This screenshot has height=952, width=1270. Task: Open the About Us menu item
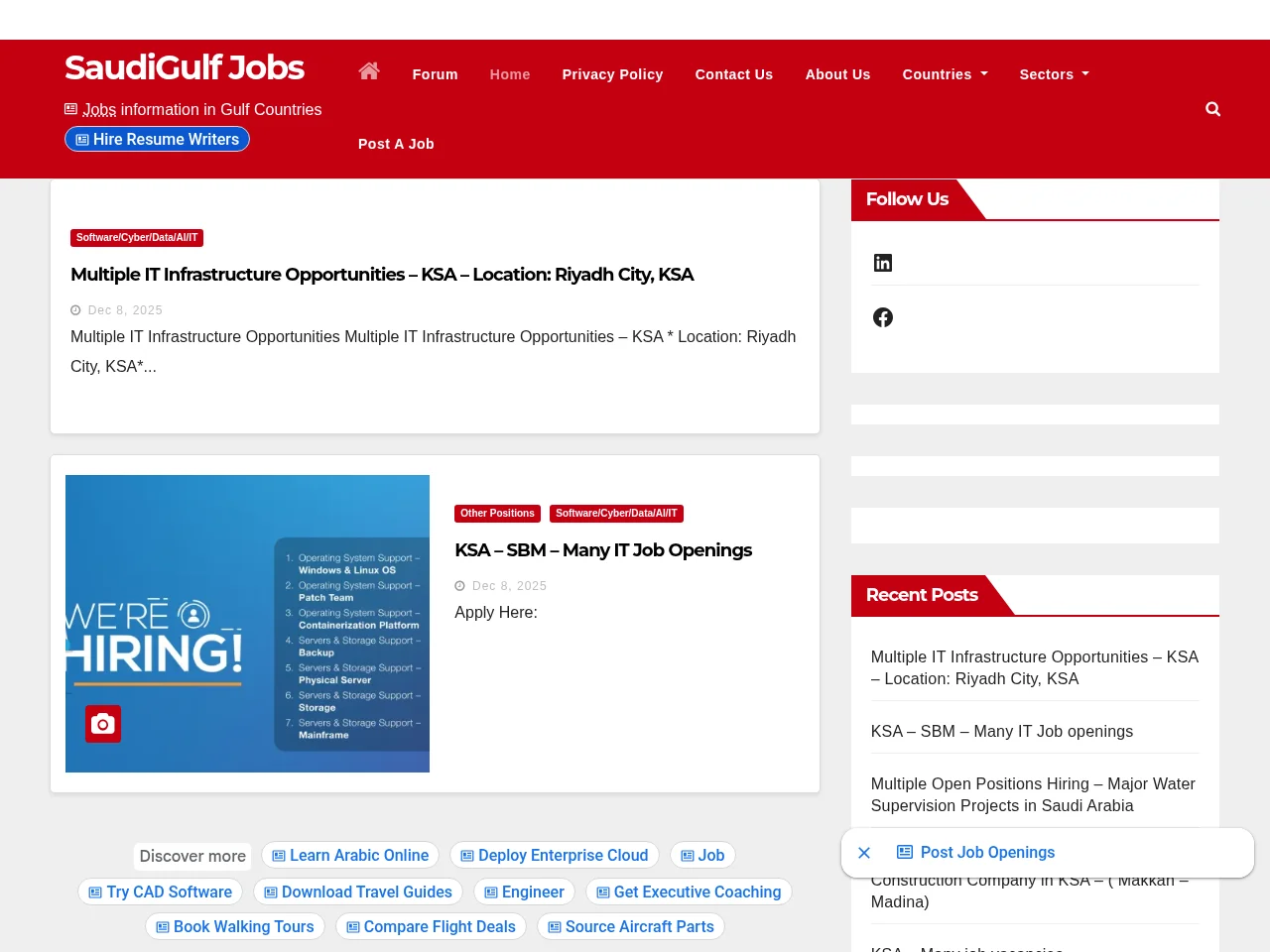(838, 74)
